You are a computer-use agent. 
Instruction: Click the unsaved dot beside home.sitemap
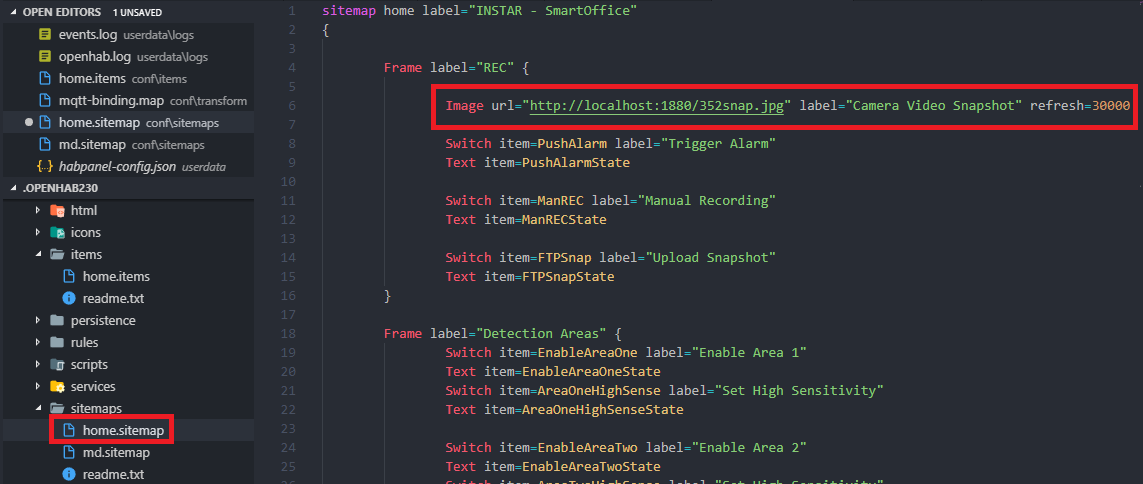tap(29, 123)
